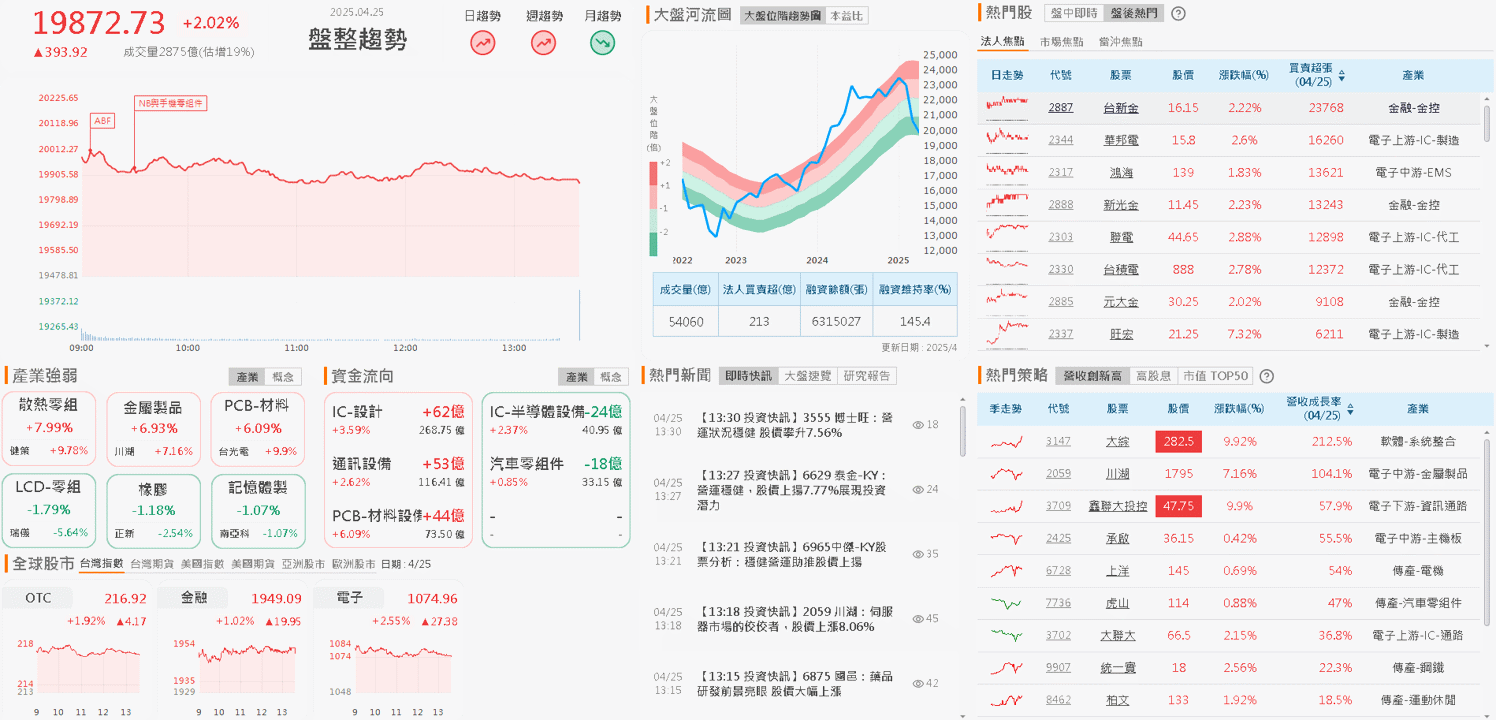The image size is (1496, 720).
Task: Click the NB與手機零組件 marker on chart
Action: click(x=170, y=102)
